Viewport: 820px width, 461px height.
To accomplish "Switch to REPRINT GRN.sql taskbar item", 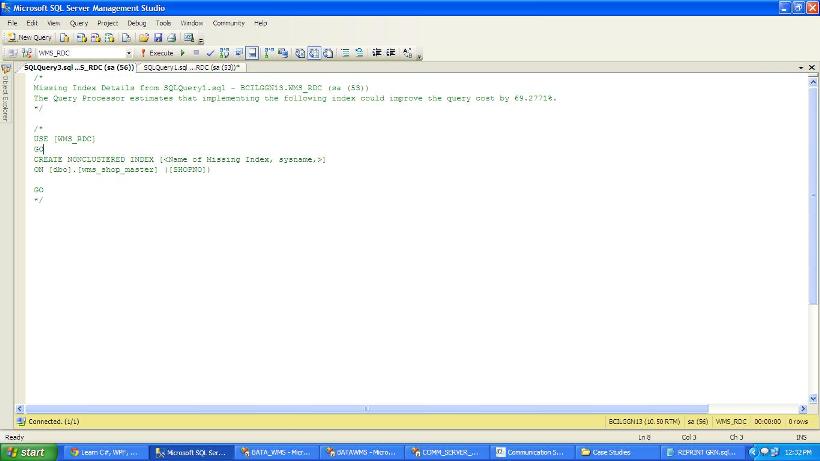I will click(x=701, y=452).
